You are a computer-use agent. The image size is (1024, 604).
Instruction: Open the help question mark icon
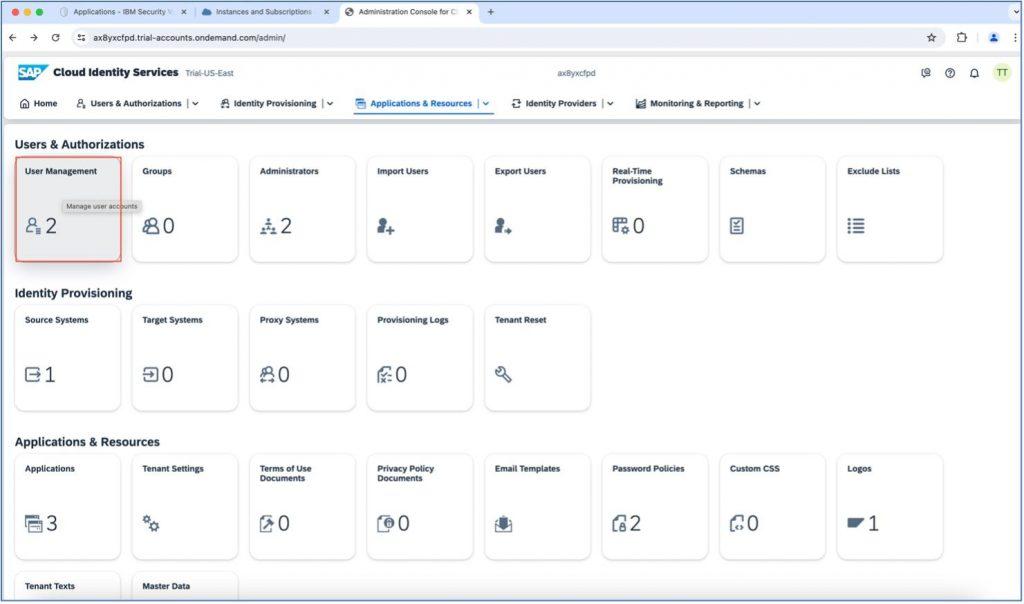950,73
